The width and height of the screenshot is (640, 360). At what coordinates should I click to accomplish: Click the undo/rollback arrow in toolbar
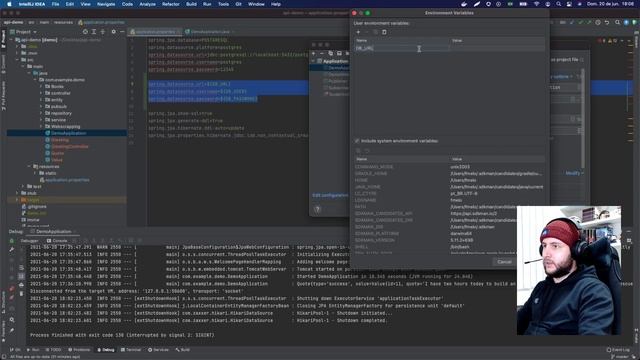click(x=607, y=22)
